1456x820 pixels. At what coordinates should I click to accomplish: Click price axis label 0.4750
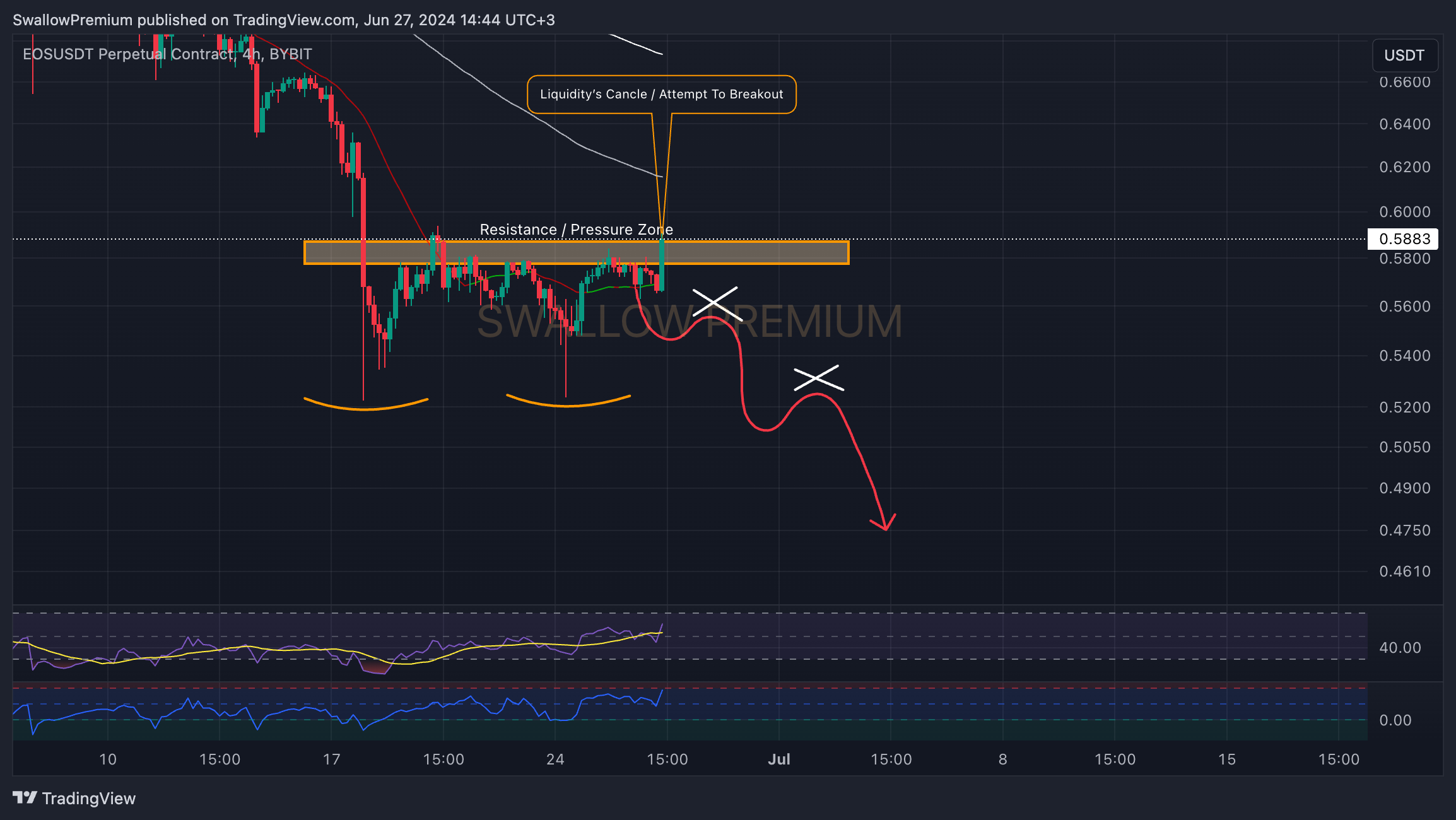point(1405,530)
